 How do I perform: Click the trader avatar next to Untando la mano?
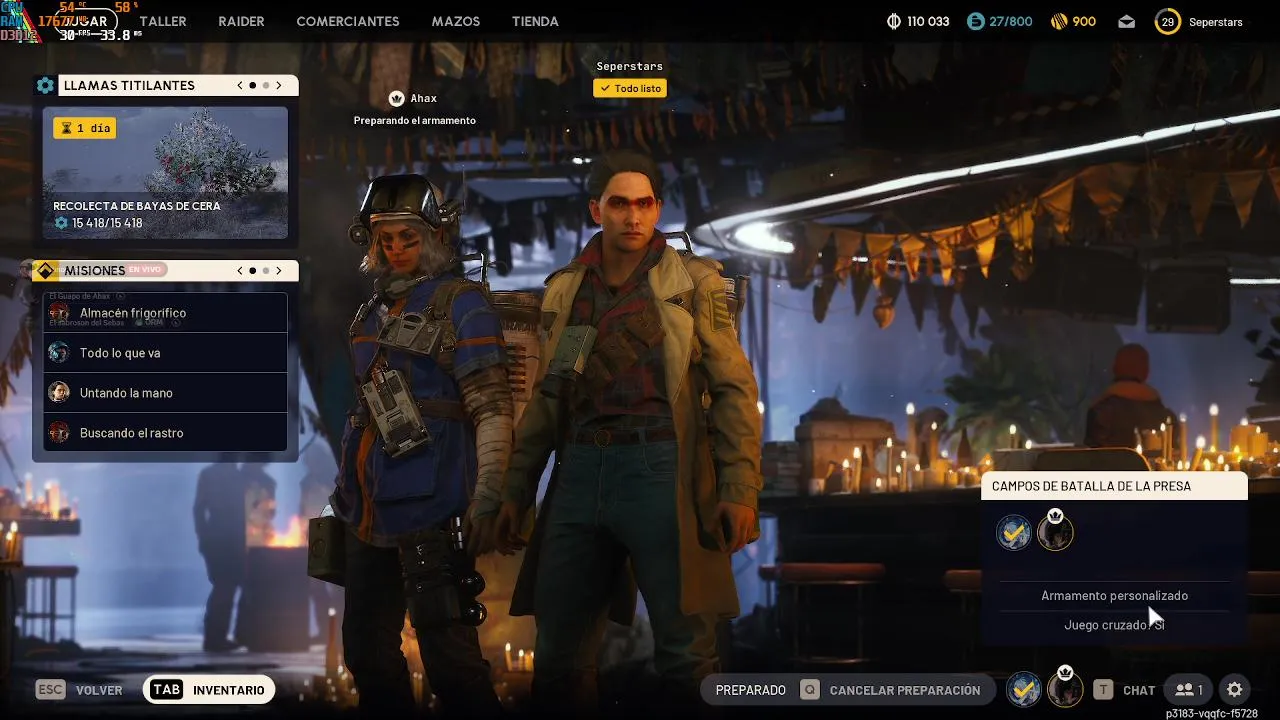coord(59,392)
